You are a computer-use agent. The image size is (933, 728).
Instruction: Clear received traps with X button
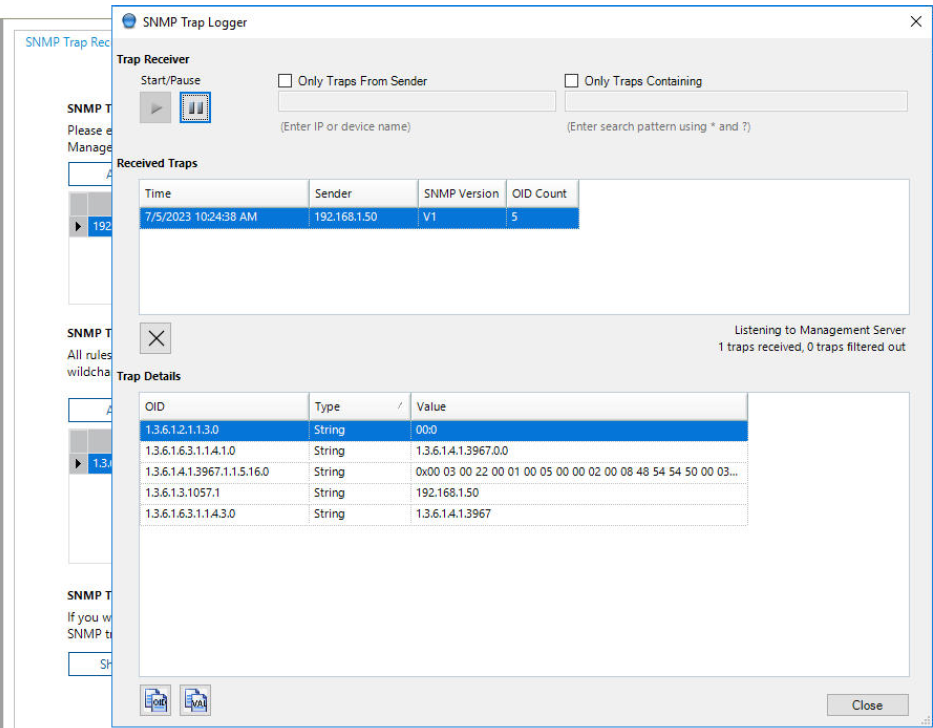pos(156,338)
